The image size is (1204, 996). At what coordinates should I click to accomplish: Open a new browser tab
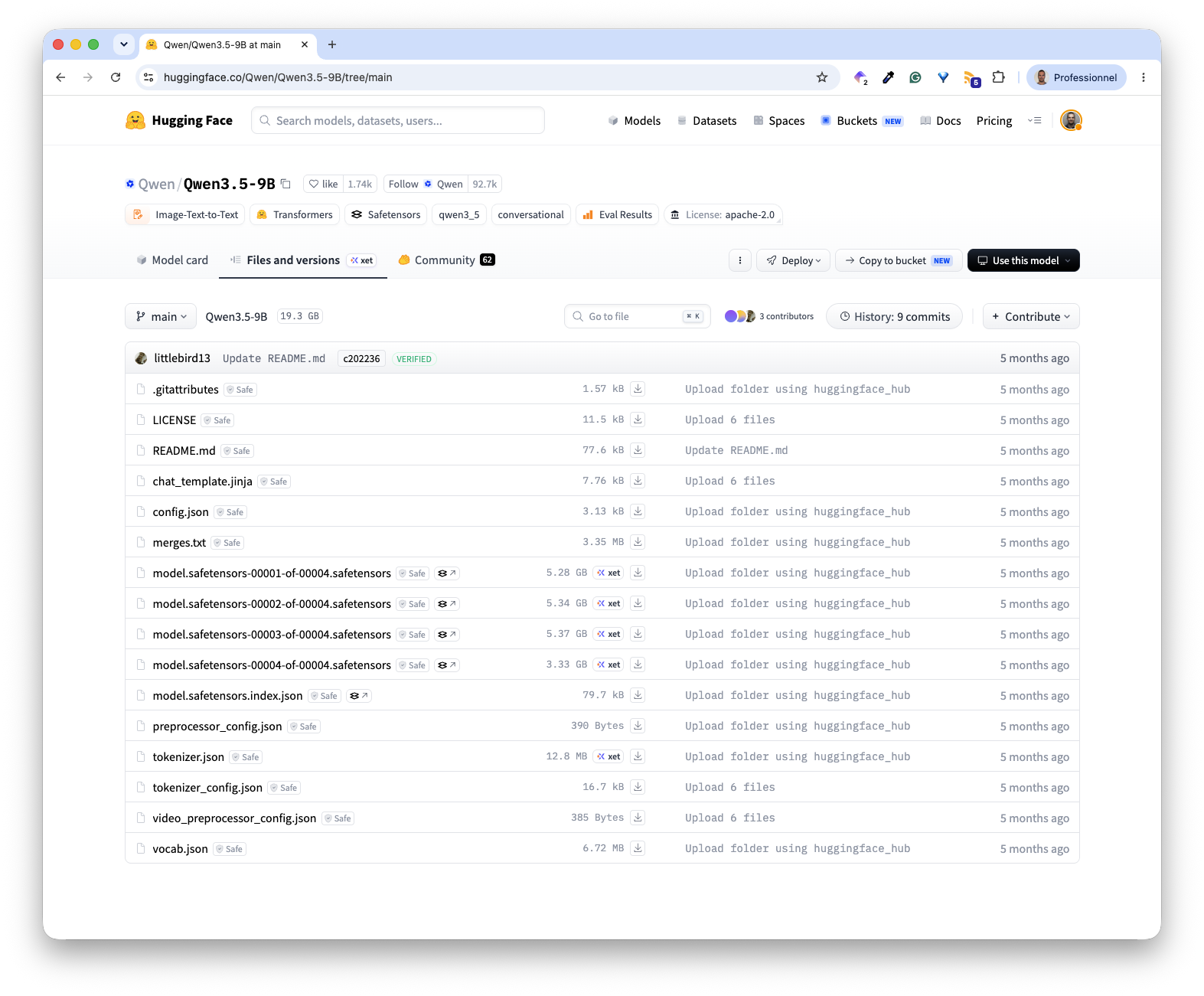click(x=332, y=44)
